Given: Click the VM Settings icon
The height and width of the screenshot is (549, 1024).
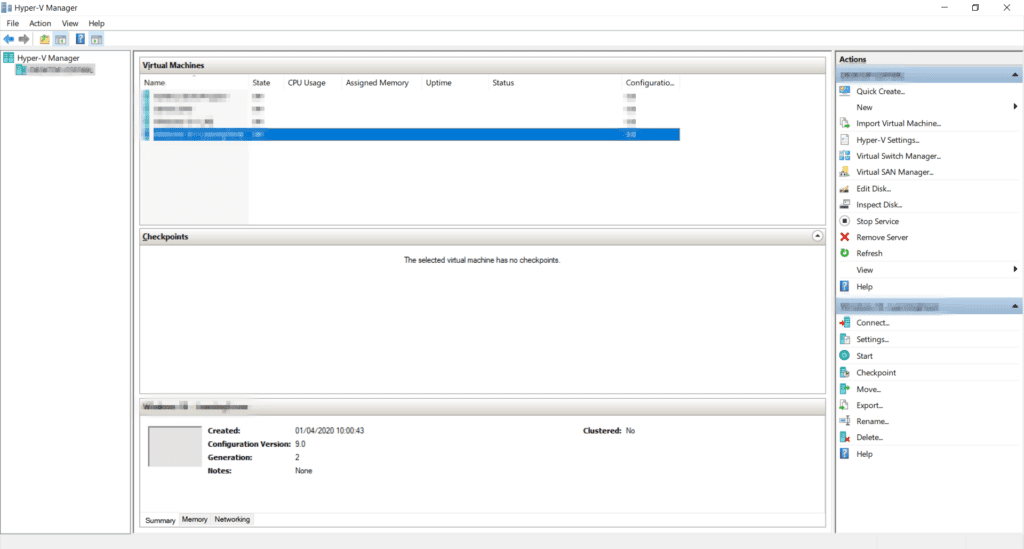Looking at the screenshot, I should [844, 339].
